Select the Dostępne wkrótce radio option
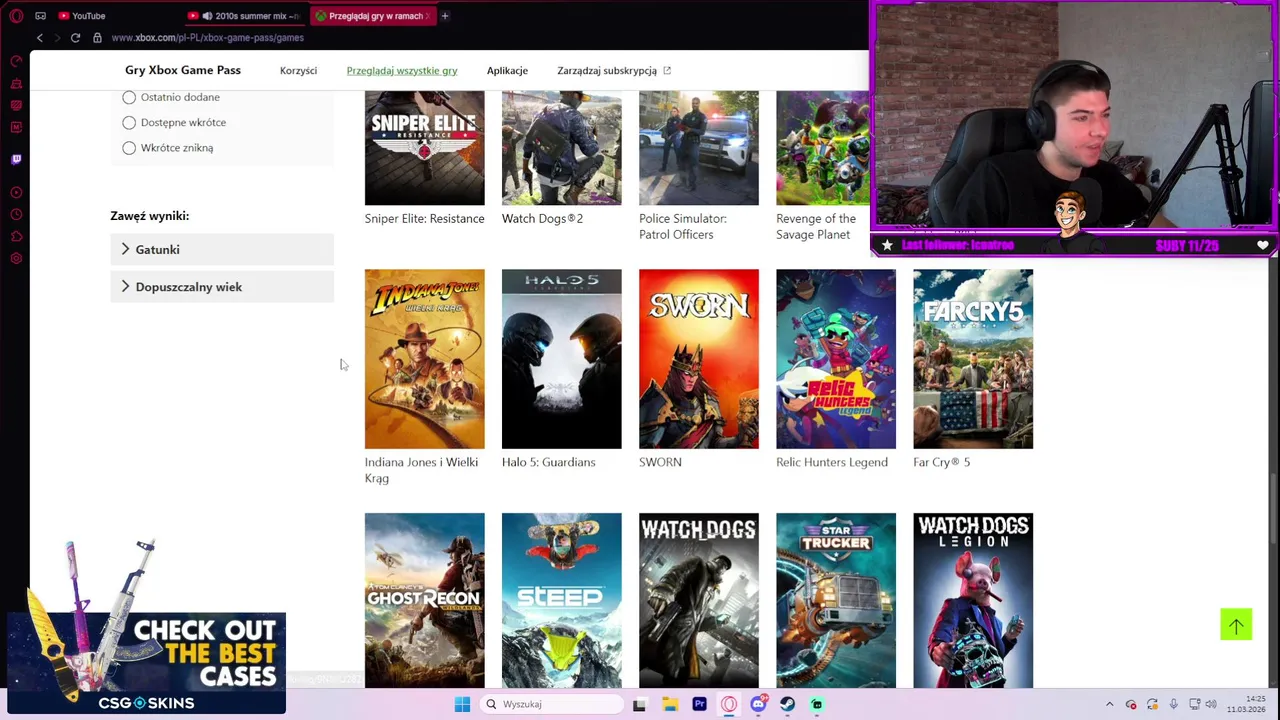 click(129, 122)
